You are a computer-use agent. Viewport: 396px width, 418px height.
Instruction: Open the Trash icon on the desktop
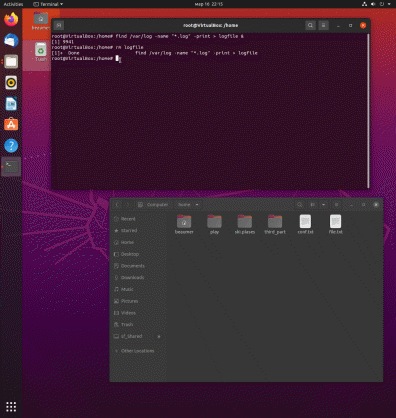pyautogui.click(x=41, y=52)
